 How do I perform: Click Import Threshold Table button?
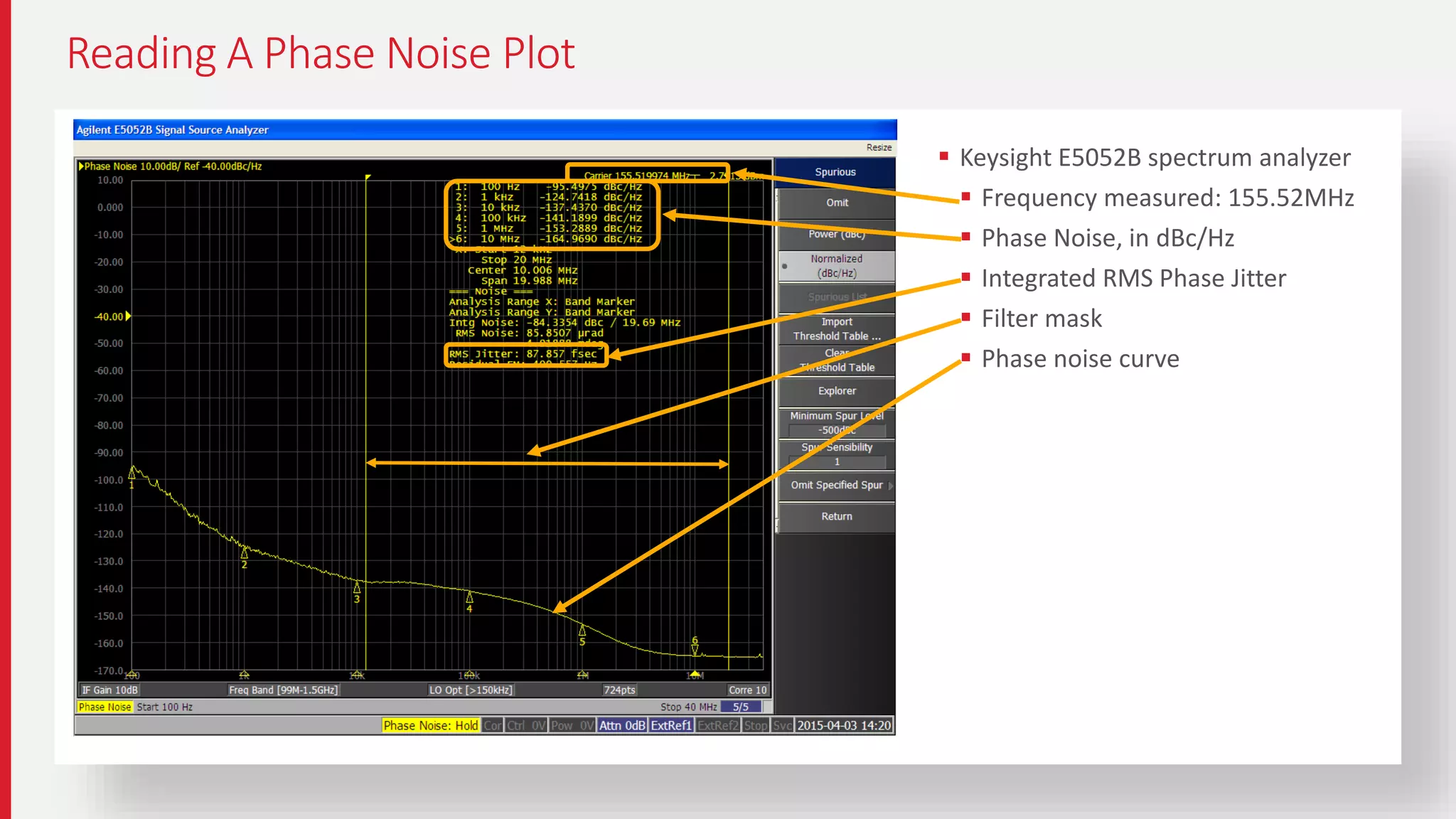tap(837, 329)
